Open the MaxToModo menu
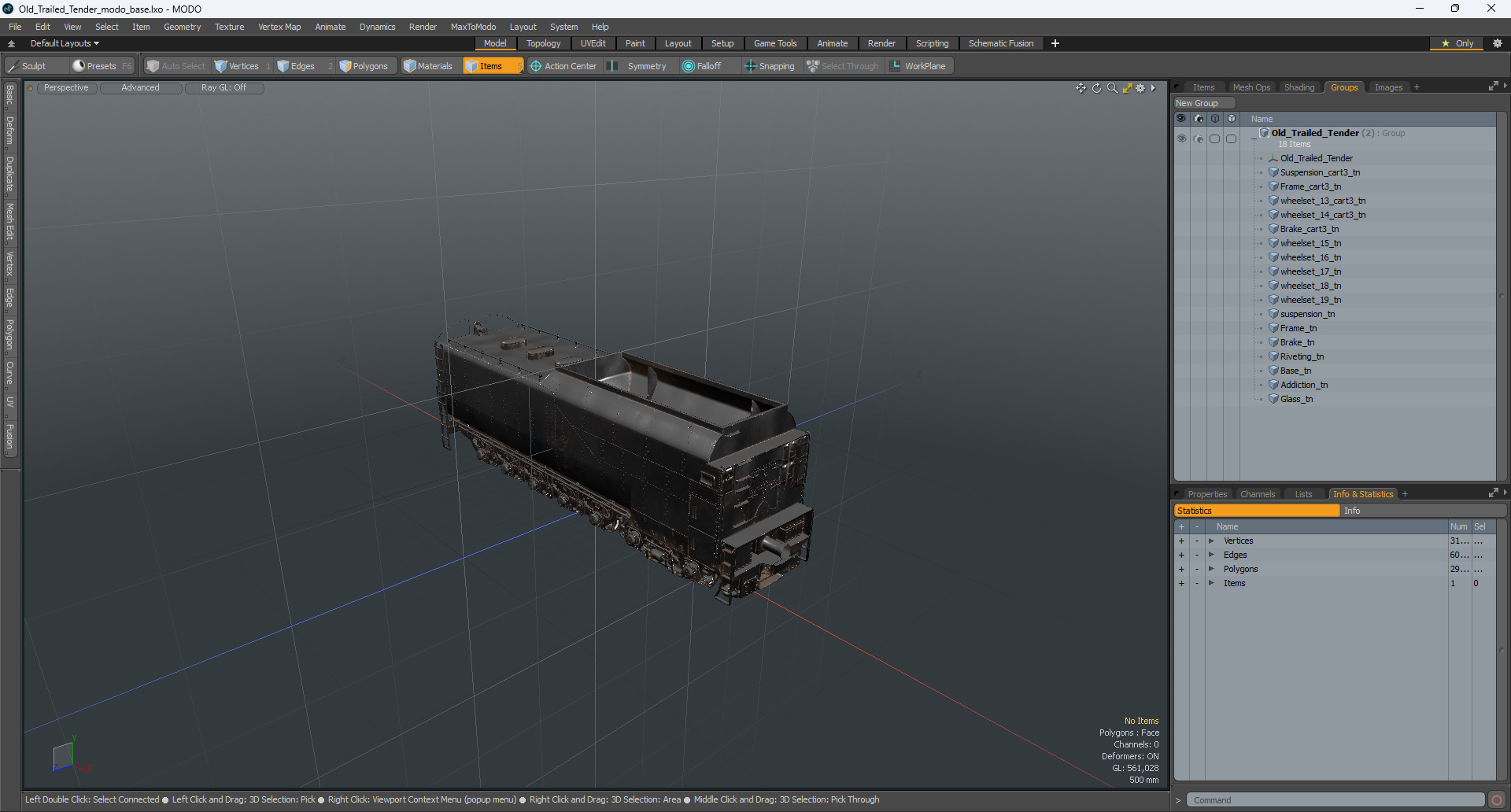 coord(473,27)
